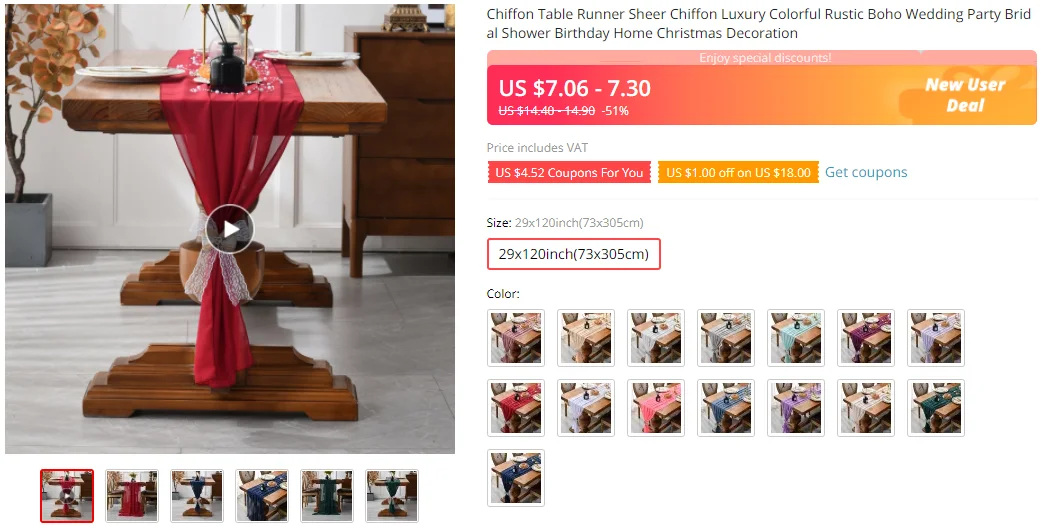
Task: Select the red video thumbnail in gallery
Action: (67, 496)
